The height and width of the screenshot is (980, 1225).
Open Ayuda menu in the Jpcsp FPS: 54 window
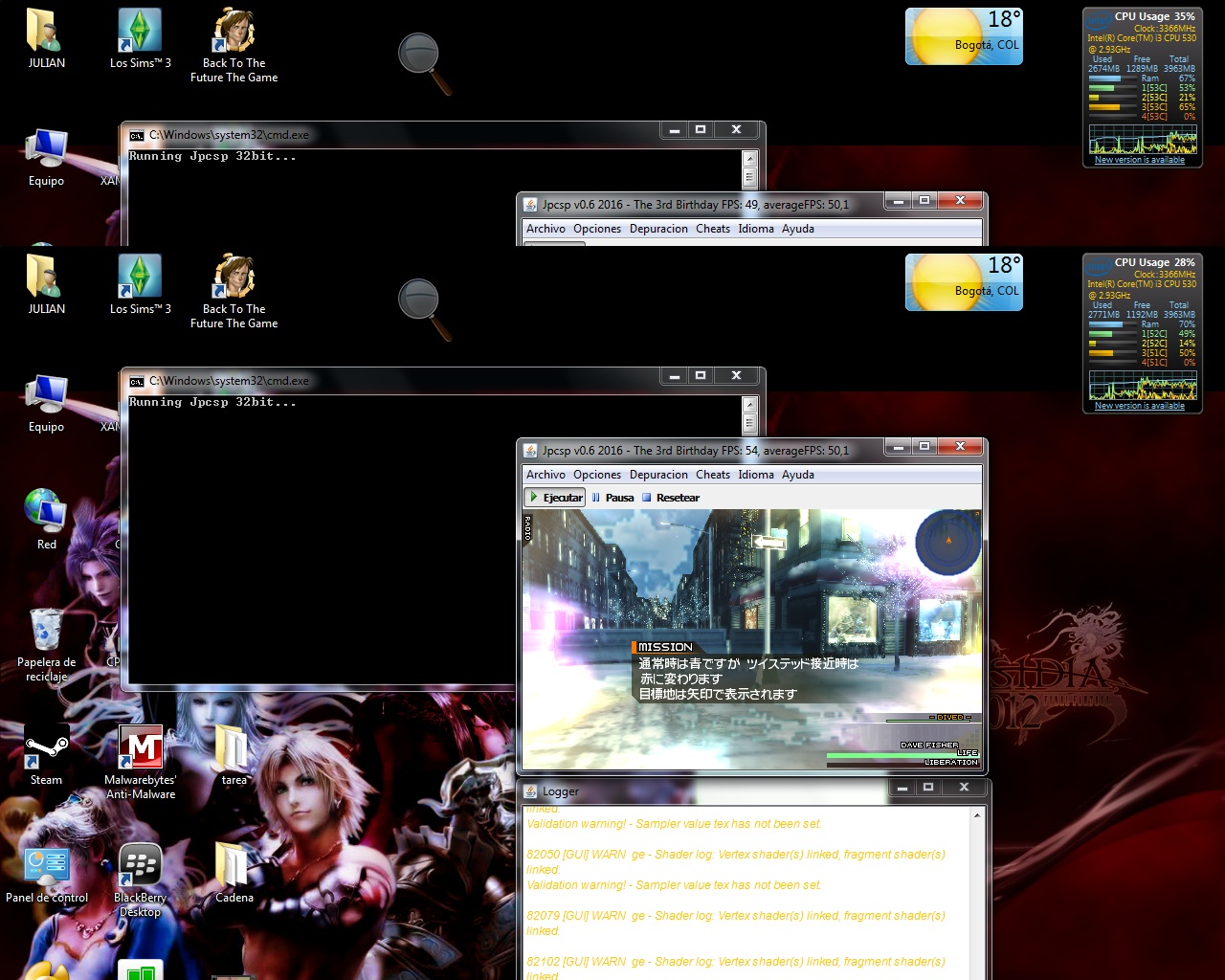coord(798,475)
